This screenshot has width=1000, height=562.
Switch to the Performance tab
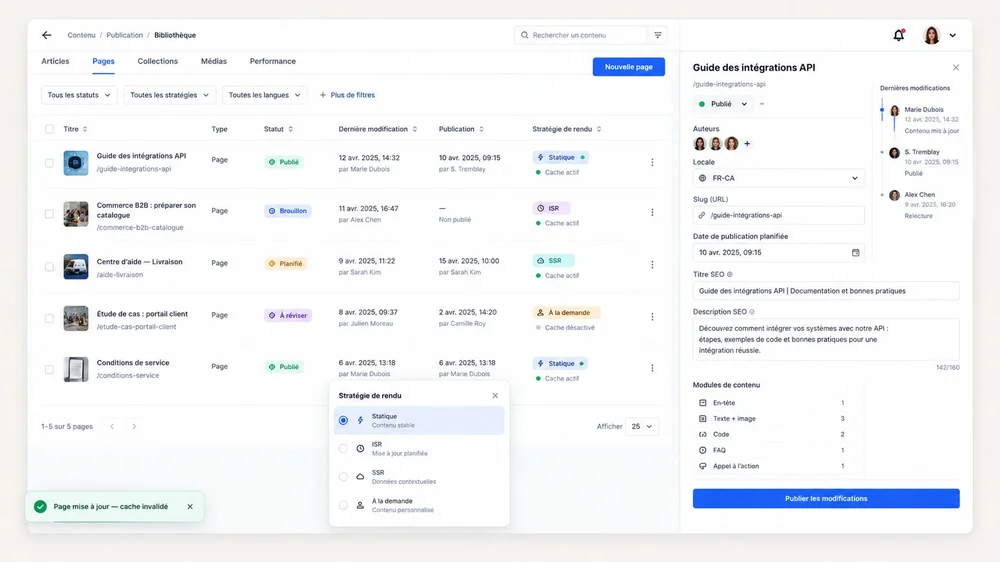click(x=272, y=61)
